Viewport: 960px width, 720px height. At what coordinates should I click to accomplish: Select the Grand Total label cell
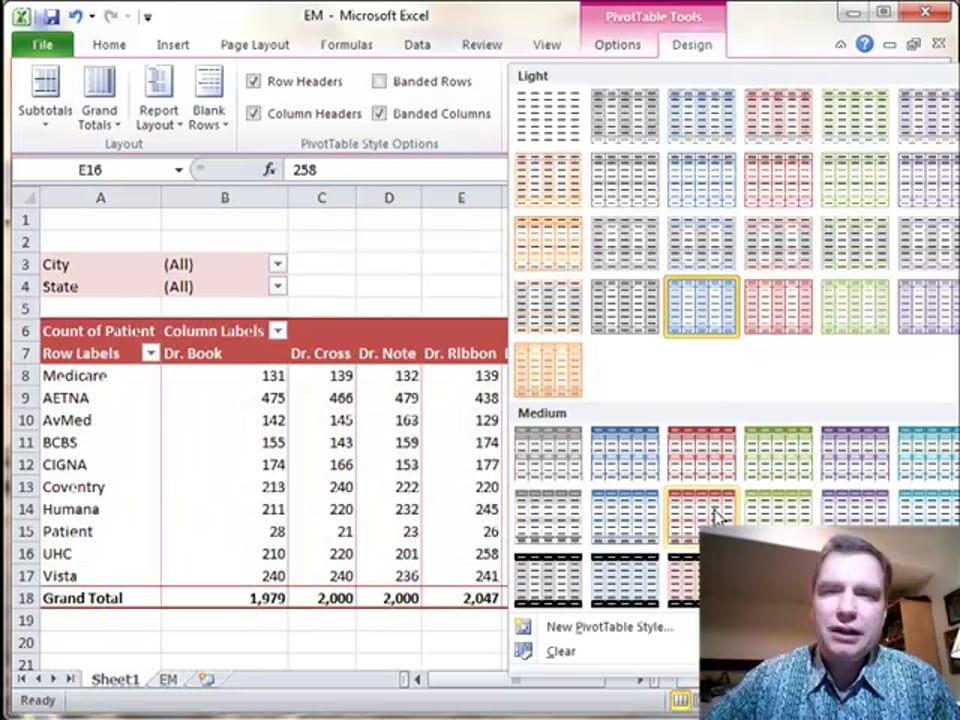click(100, 598)
